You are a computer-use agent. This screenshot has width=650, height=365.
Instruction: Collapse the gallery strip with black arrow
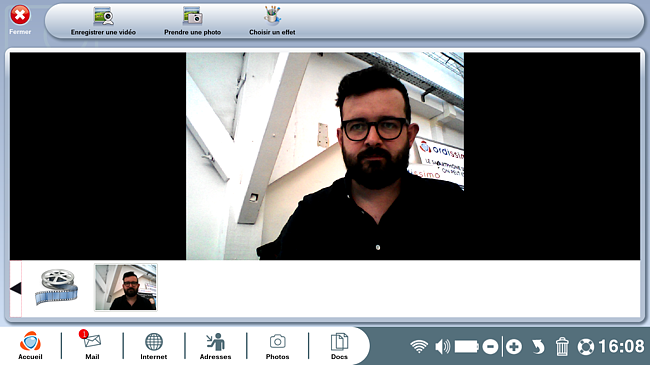tap(15, 288)
